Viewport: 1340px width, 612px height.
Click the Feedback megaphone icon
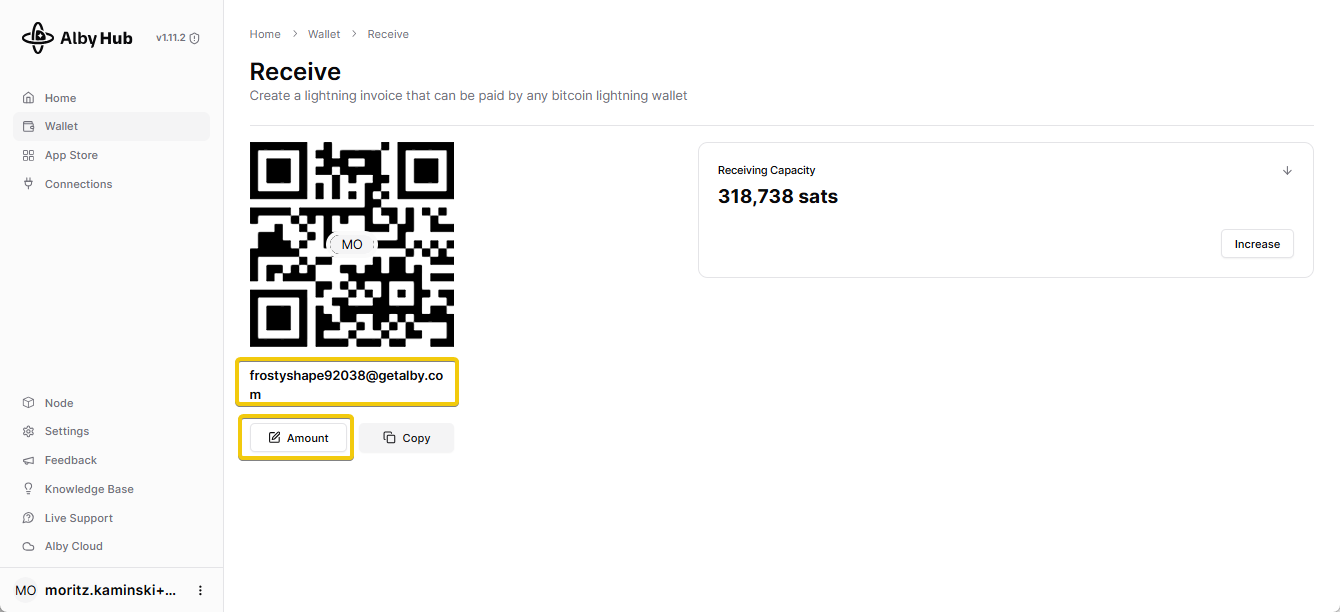28,461
